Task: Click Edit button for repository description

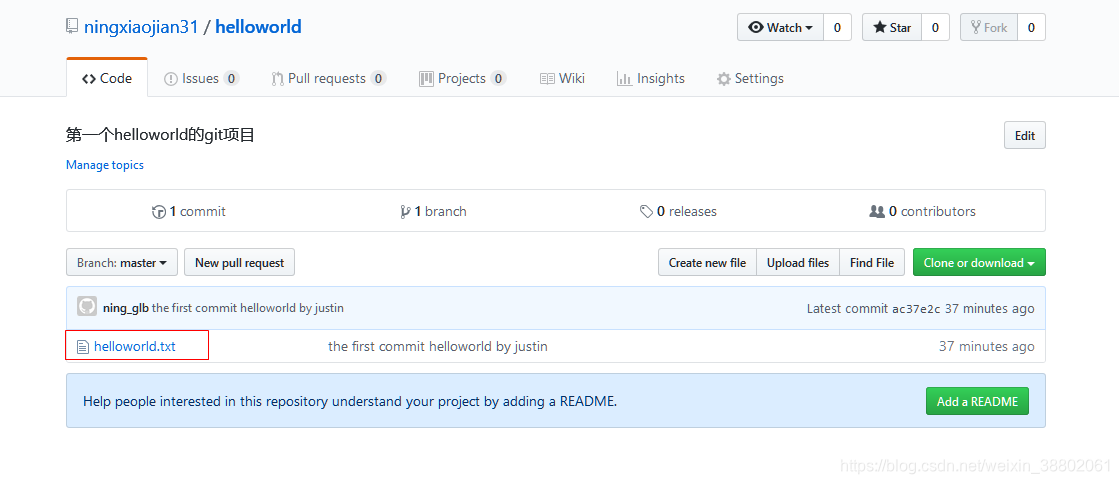Action: pyautogui.click(x=1025, y=136)
